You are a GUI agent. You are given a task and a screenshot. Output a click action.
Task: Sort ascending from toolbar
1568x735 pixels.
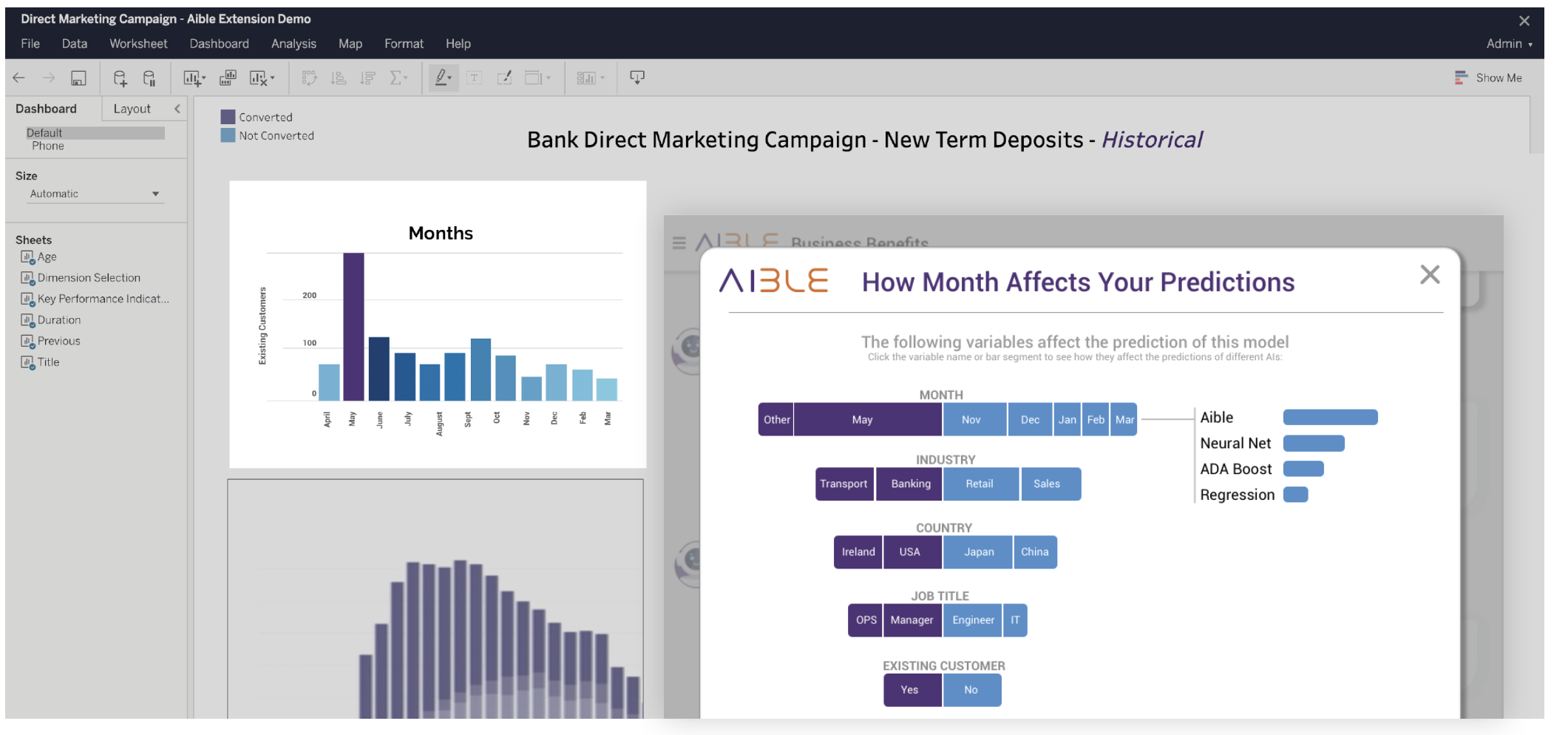(x=339, y=78)
